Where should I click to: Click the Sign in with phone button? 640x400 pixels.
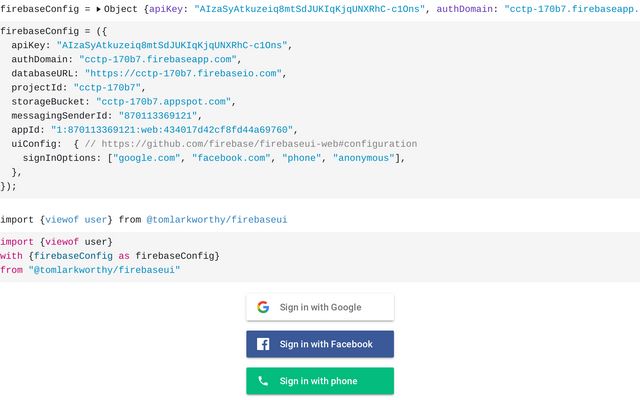coord(320,381)
